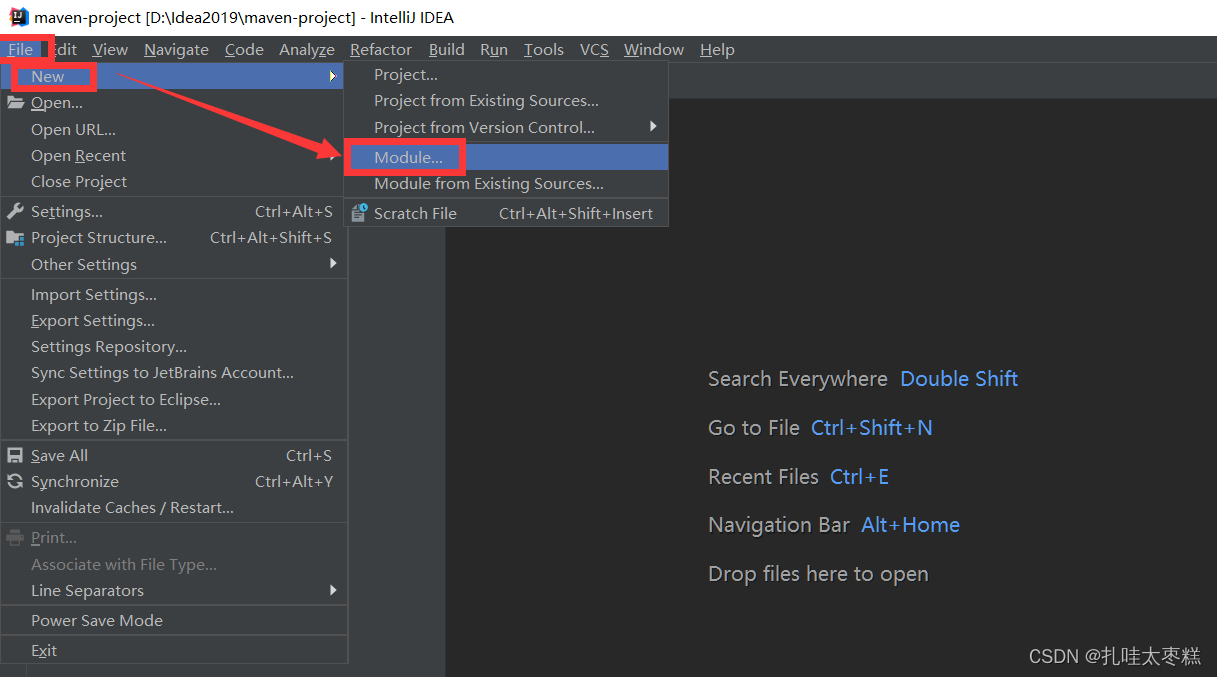The height and width of the screenshot is (677, 1217).
Task: Choose Export to Zip File...
Action: [x=173, y=425]
